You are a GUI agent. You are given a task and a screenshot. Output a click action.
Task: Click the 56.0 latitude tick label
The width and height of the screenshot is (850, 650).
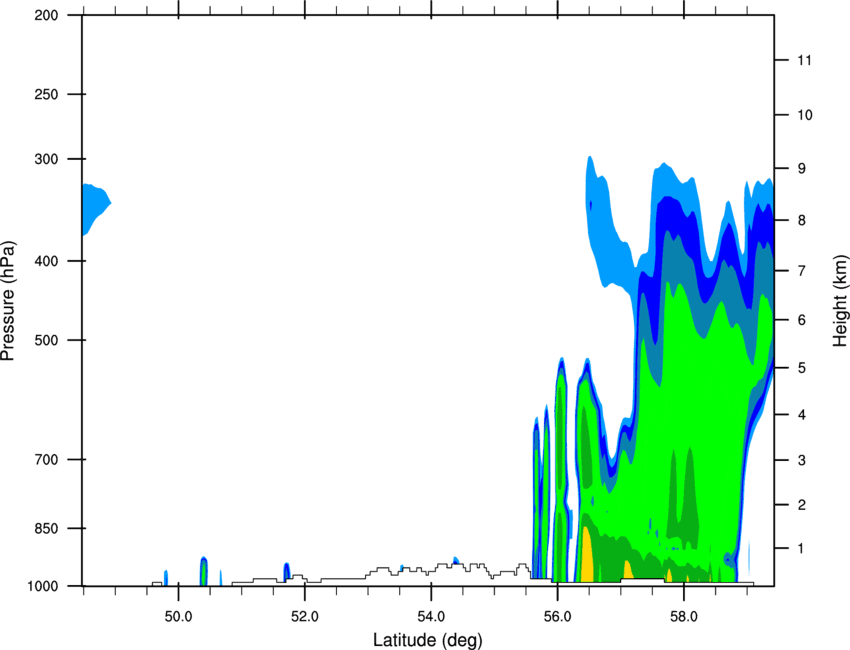pyautogui.click(x=557, y=616)
